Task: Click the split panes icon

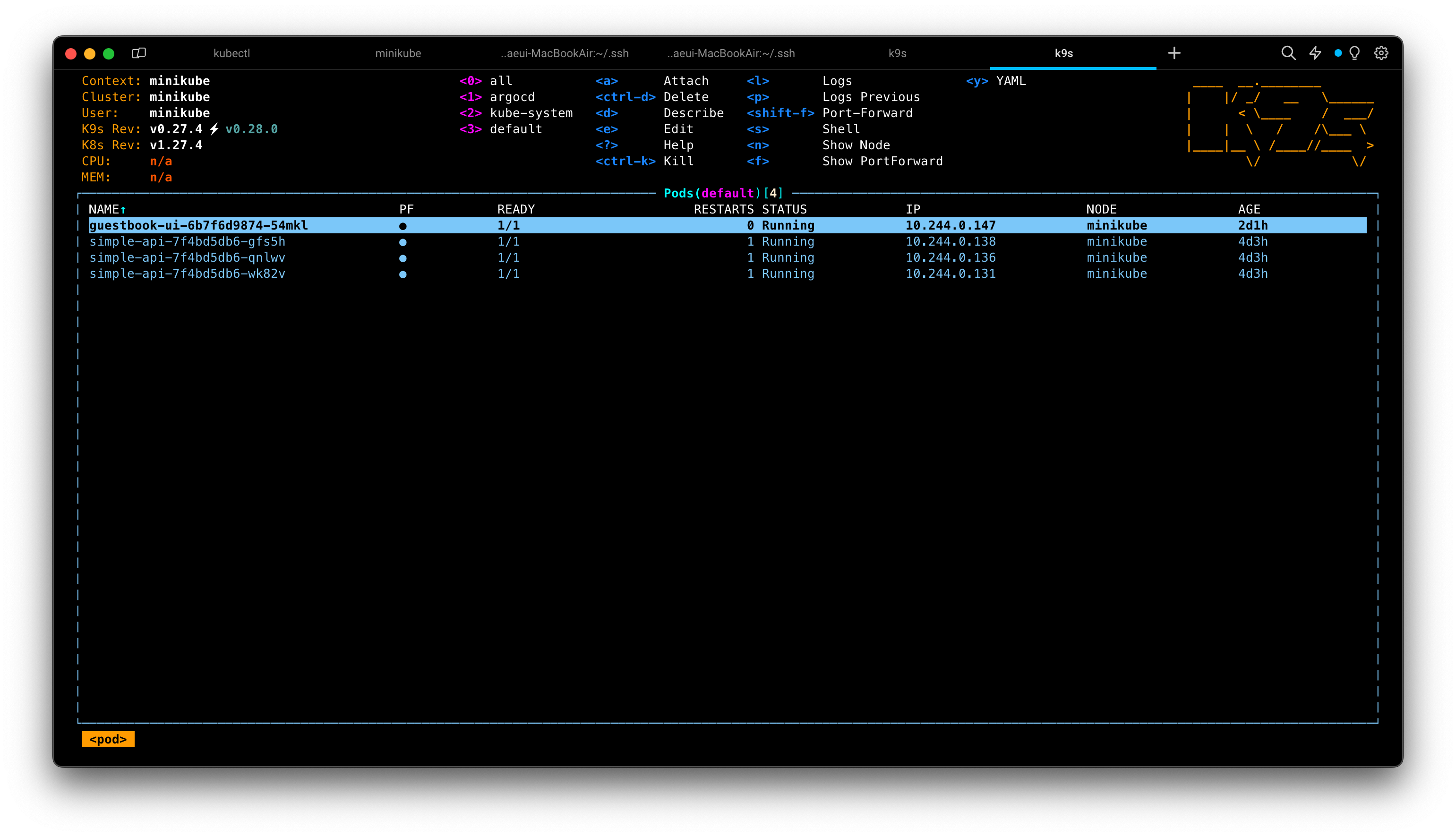Action: 138,53
